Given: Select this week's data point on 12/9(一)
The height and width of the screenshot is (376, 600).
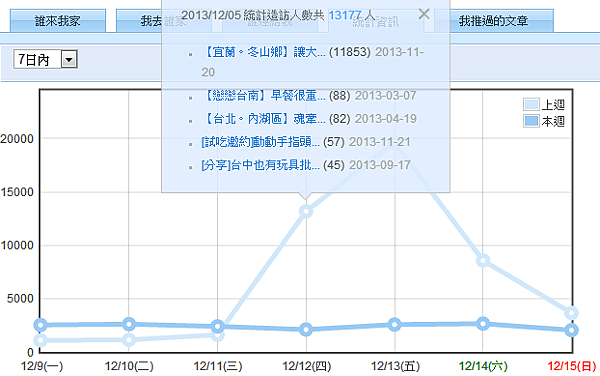Looking at the screenshot, I should (x=41, y=325).
